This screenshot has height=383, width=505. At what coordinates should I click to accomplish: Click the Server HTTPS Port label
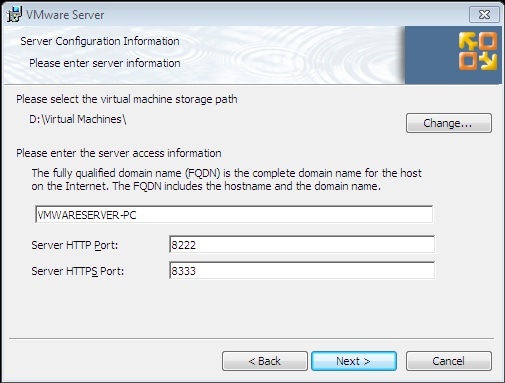click(78, 271)
